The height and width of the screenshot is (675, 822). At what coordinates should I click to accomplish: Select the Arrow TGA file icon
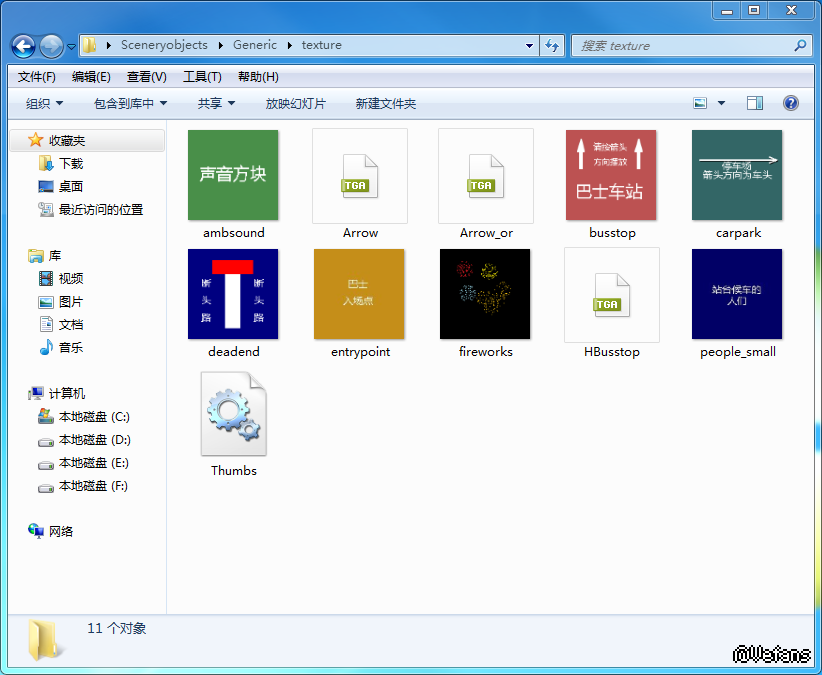coord(360,176)
